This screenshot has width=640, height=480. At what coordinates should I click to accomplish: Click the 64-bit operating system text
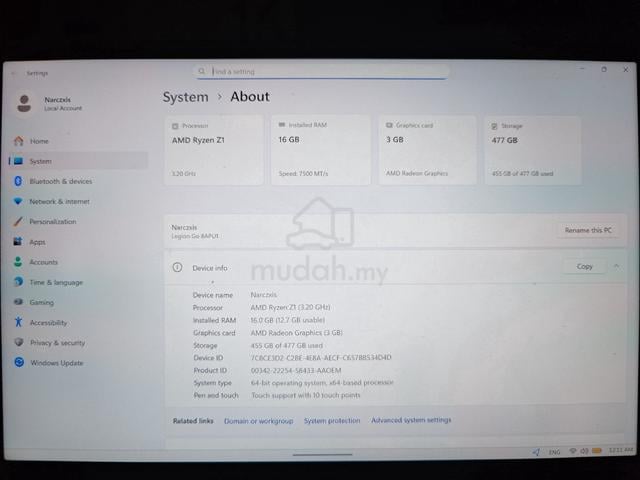point(322,382)
